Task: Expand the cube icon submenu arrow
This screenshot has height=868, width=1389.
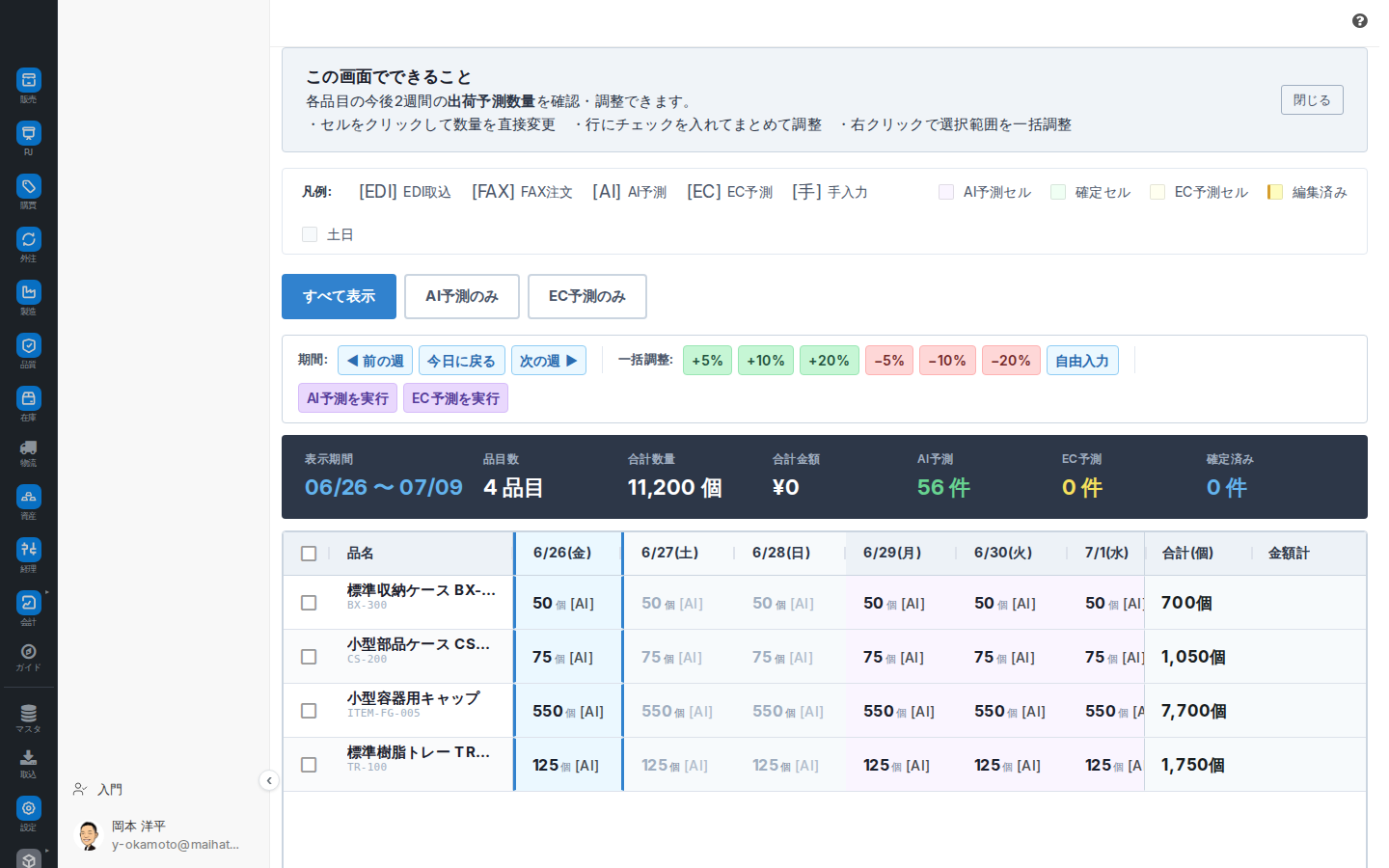Action: pyautogui.click(x=46, y=852)
